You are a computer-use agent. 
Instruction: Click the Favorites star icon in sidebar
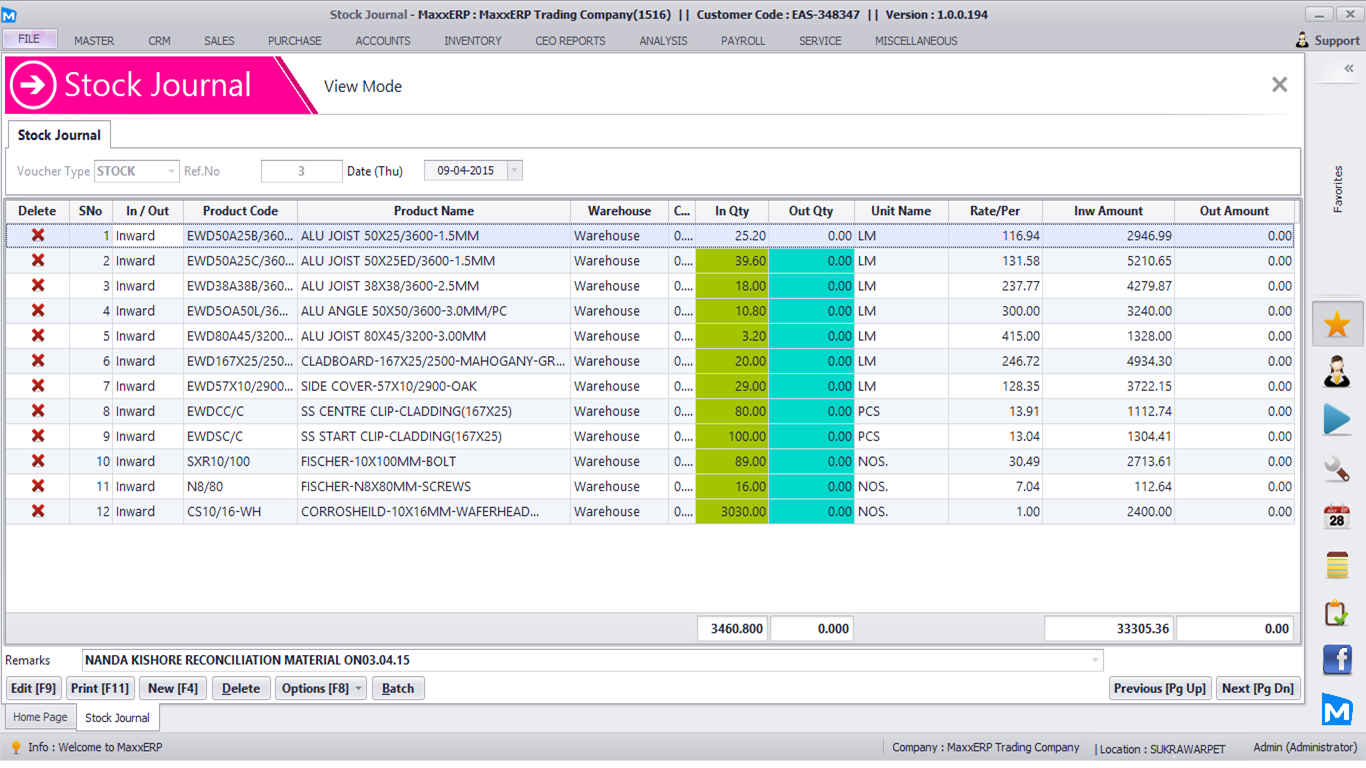pyautogui.click(x=1337, y=324)
